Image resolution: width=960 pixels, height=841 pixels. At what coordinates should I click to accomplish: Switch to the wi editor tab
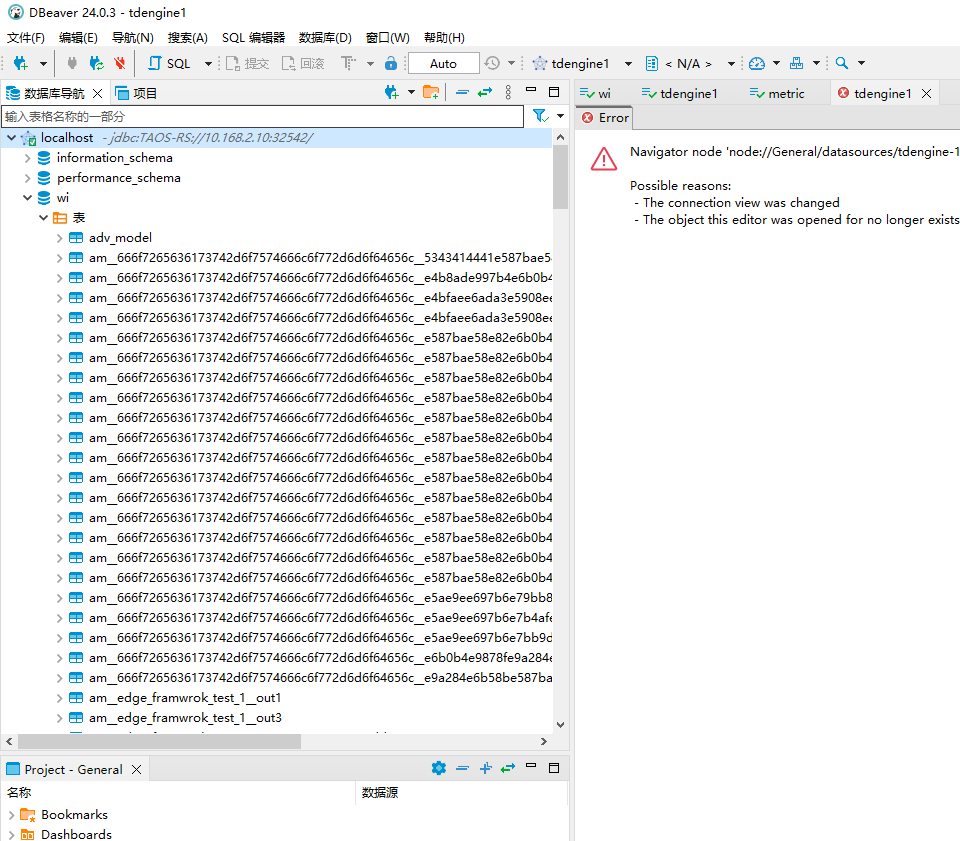coord(596,93)
